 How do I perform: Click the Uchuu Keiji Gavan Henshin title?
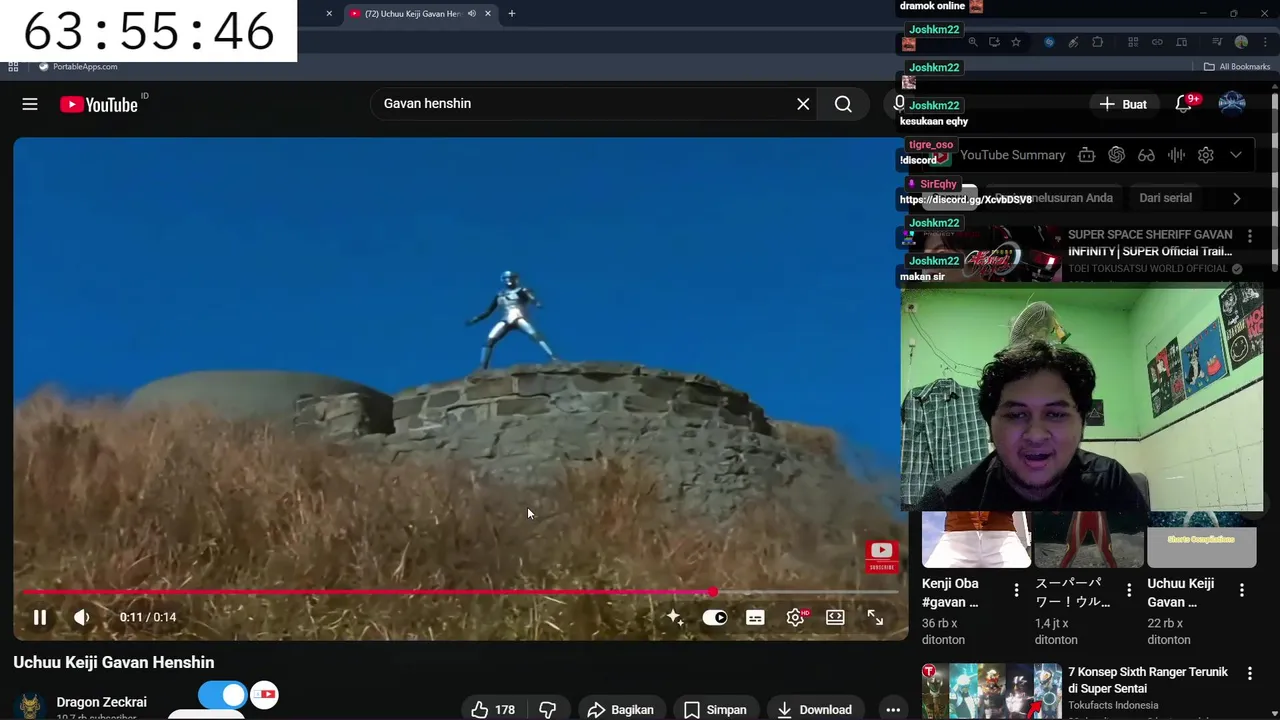114,662
